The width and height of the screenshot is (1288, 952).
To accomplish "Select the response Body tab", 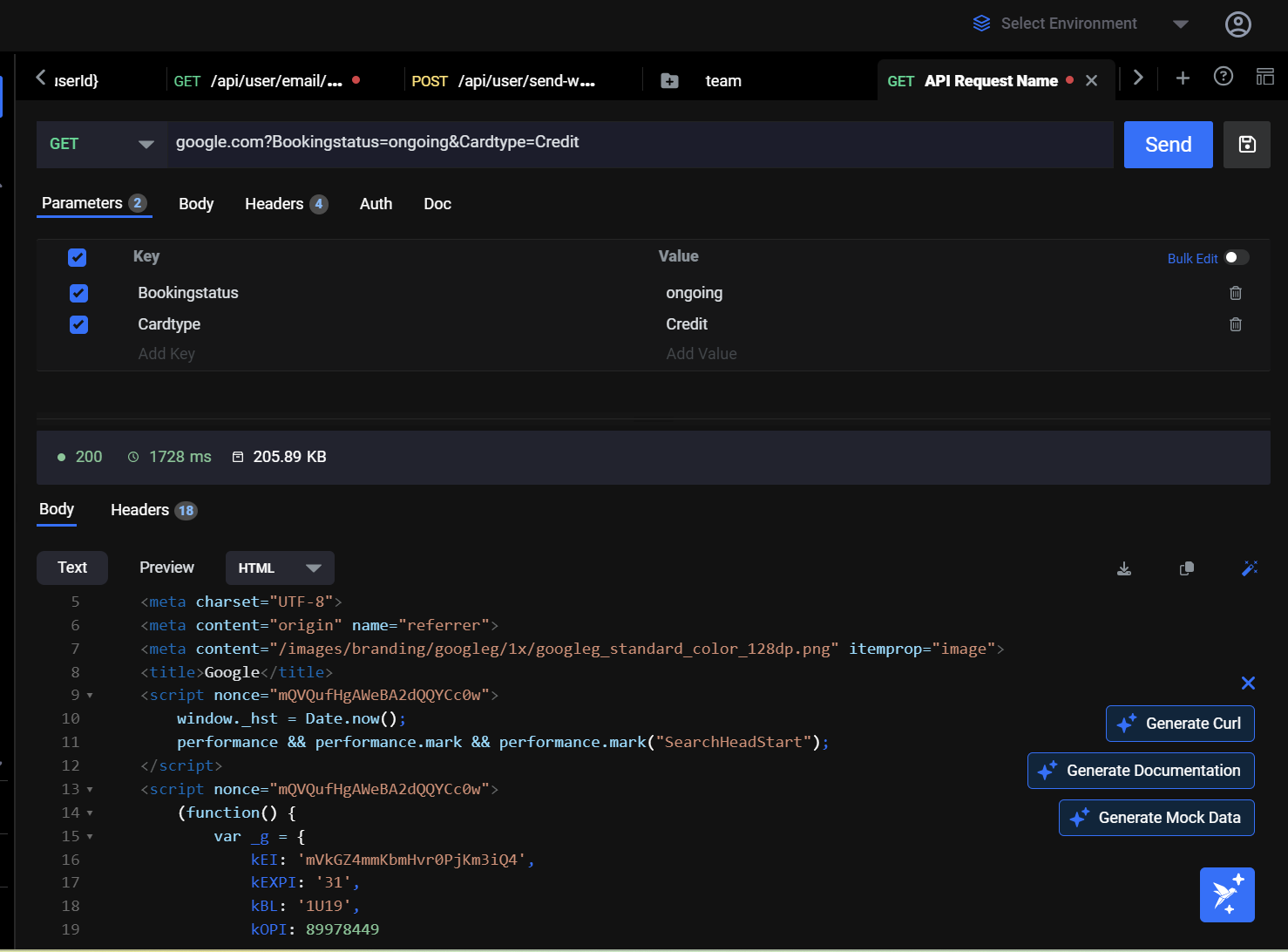I will click(x=57, y=509).
